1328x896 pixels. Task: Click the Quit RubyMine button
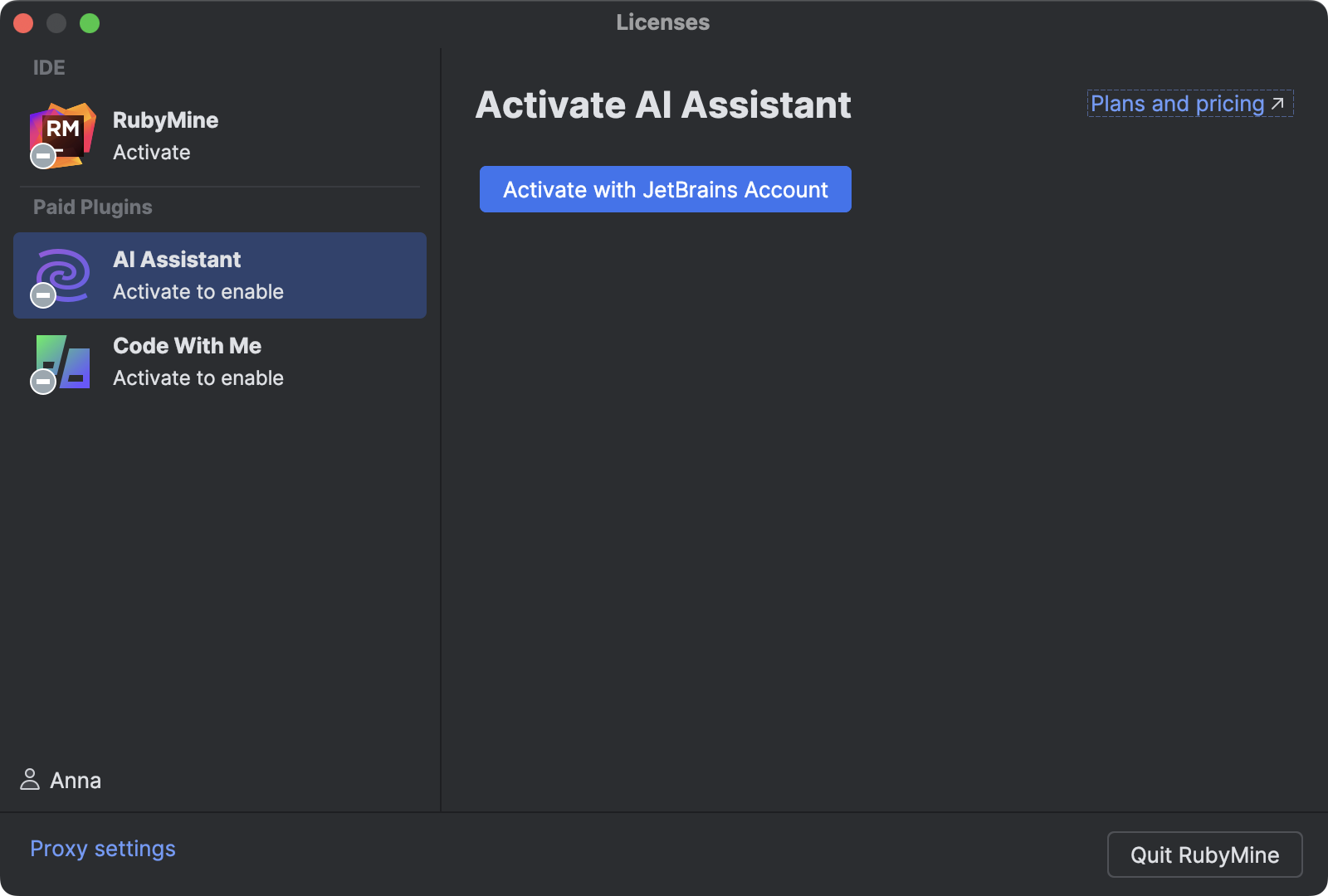1204,855
